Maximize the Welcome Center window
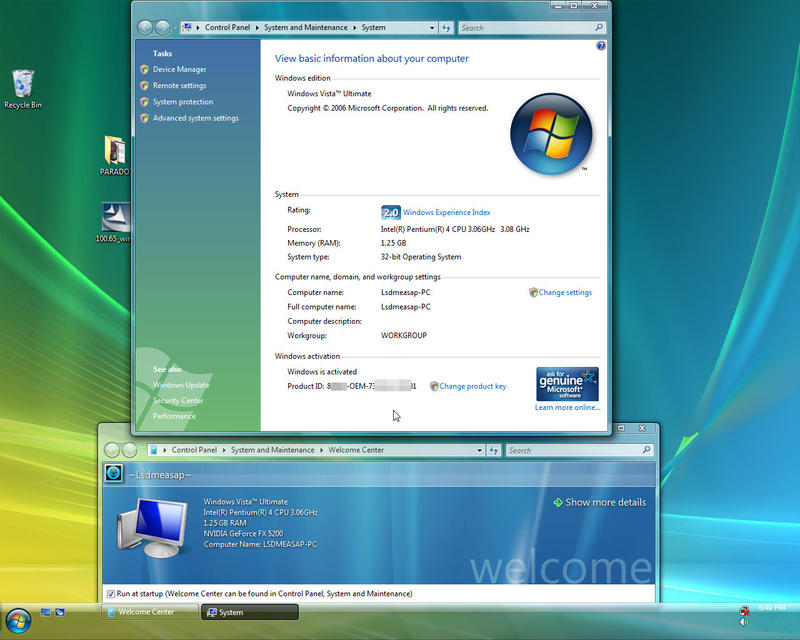The image size is (800, 640). coord(621,428)
